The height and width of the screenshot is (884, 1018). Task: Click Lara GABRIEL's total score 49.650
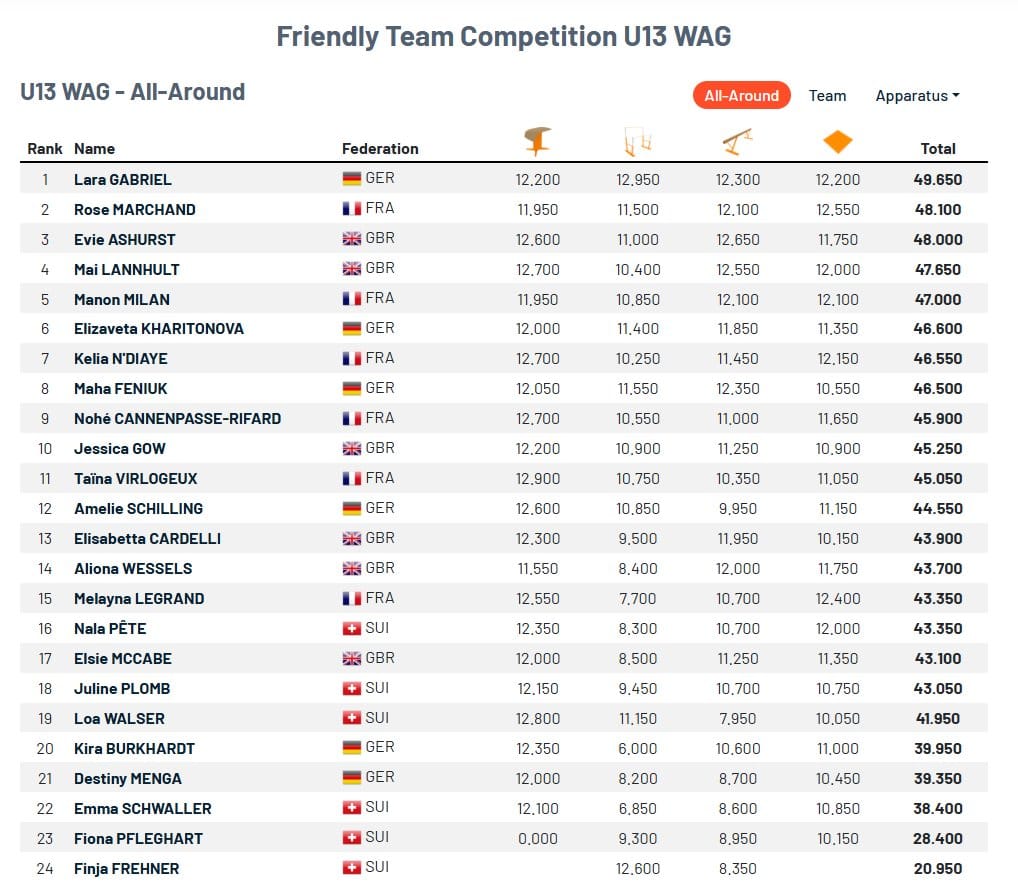(937, 180)
